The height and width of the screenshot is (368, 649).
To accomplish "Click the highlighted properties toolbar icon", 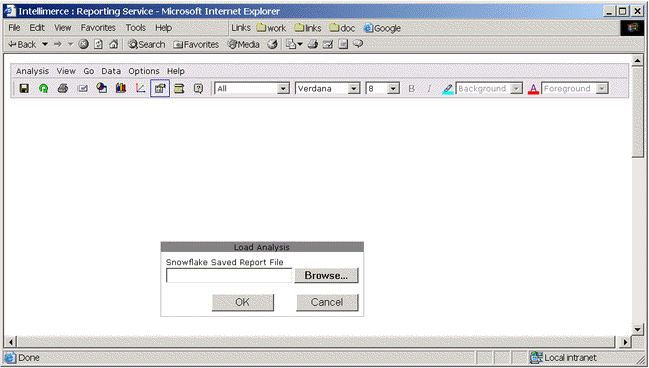I will tap(160, 88).
